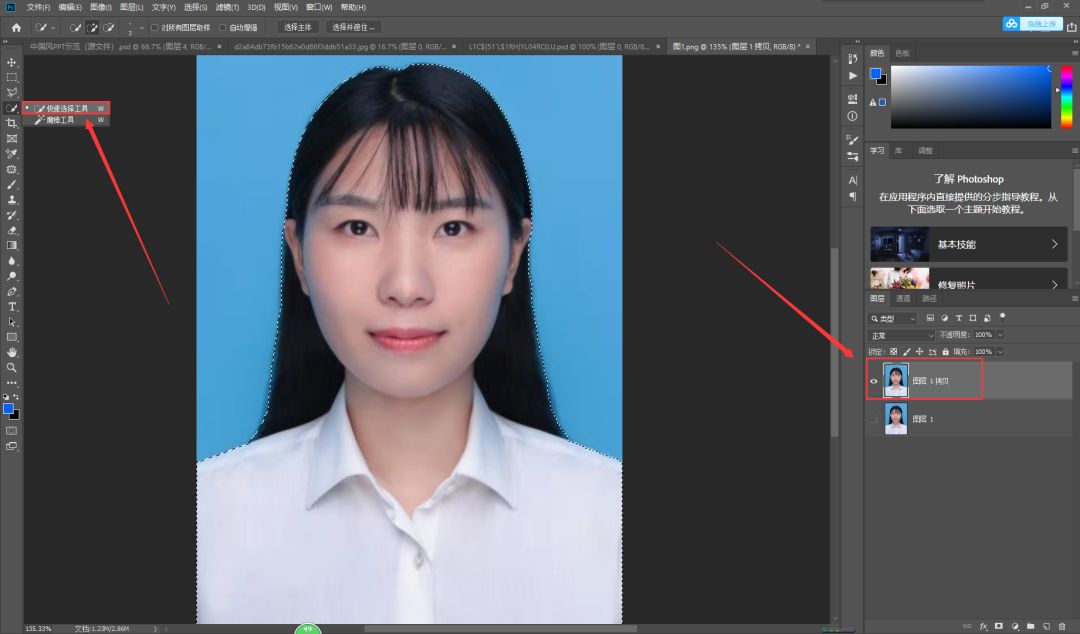Select the Move tool in toolbar

[x=12, y=62]
